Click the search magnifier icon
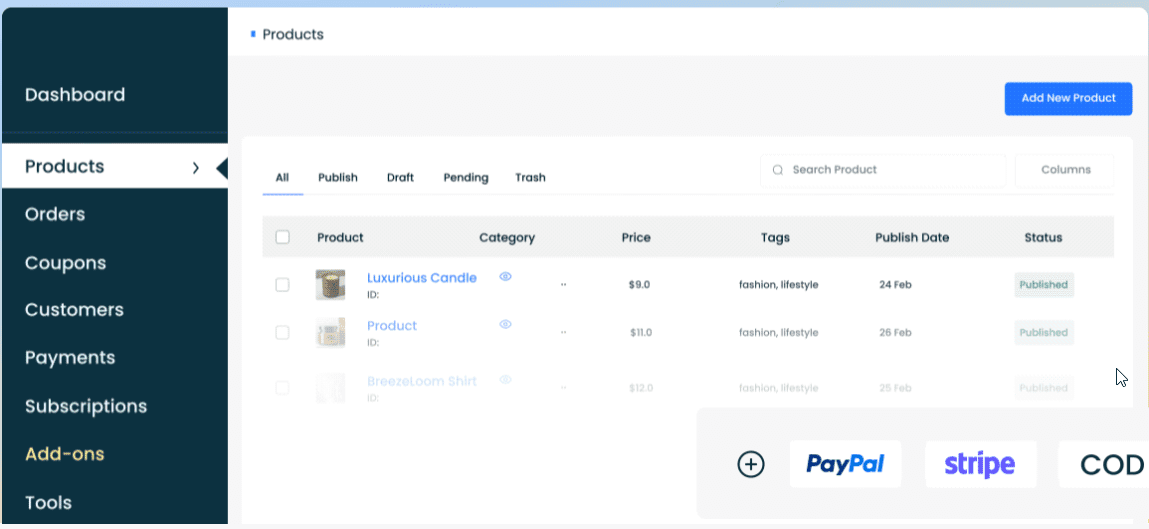Image resolution: width=1149 pixels, height=529 pixels. pyautogui.click(x=777, y=170)
